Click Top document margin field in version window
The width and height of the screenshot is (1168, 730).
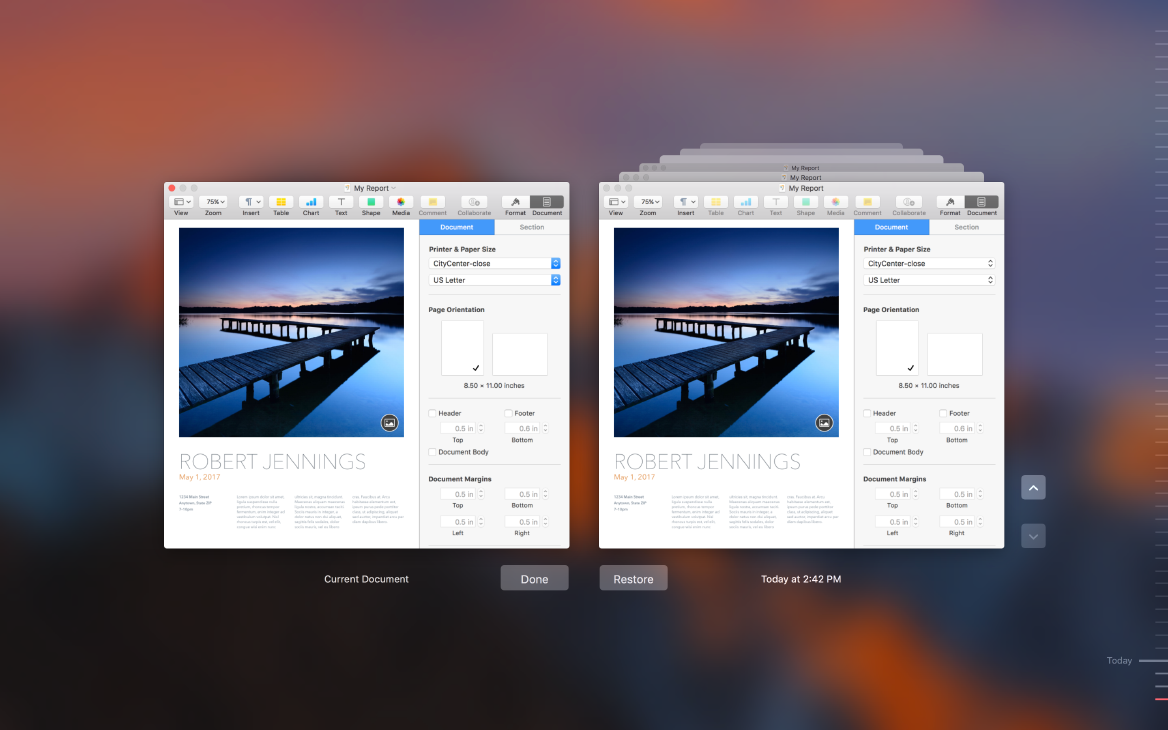click(893, 495)
